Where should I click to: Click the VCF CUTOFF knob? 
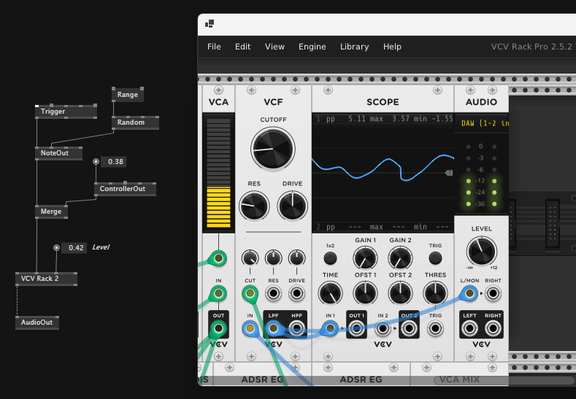pos(273,148)
